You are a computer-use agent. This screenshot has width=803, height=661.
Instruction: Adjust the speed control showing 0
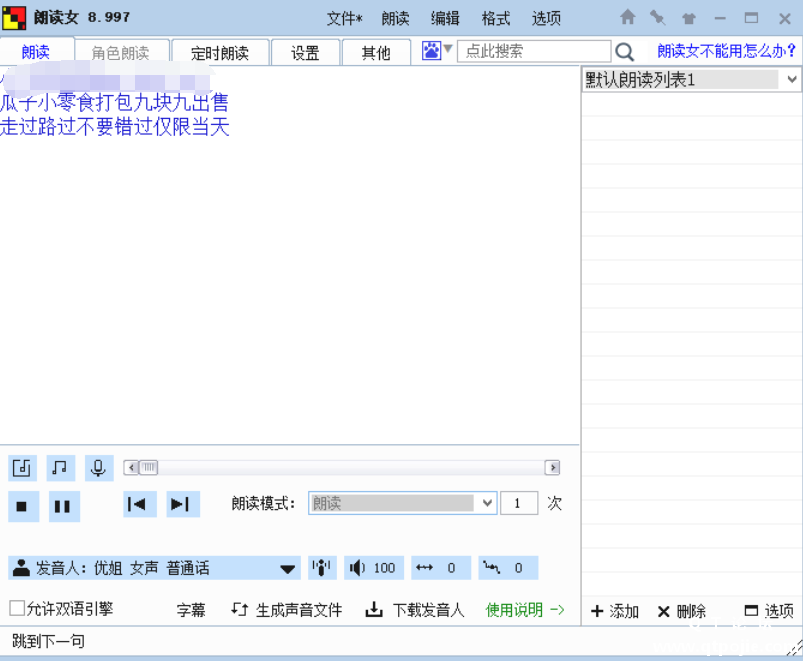click(x=441, y=568)
